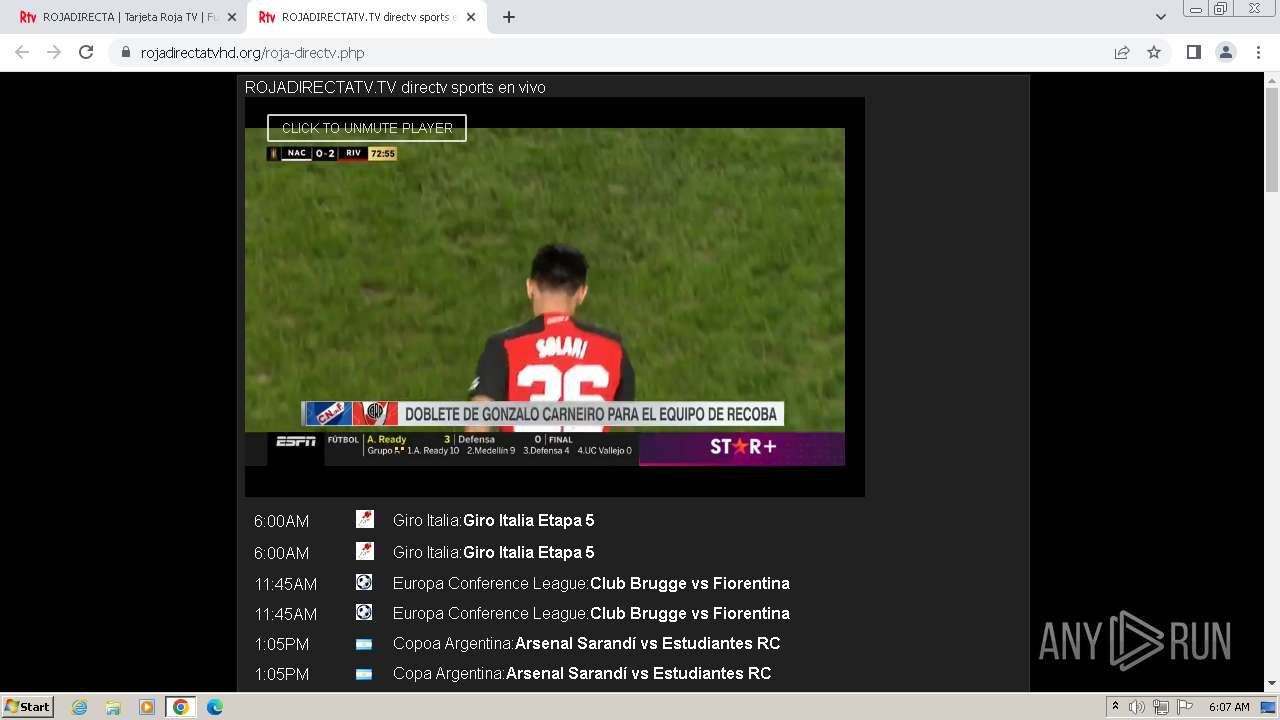Viewport: 1280px width, 720px height.
Task: Click the first 11:45AM time entry
Action: tap(285, 584)
